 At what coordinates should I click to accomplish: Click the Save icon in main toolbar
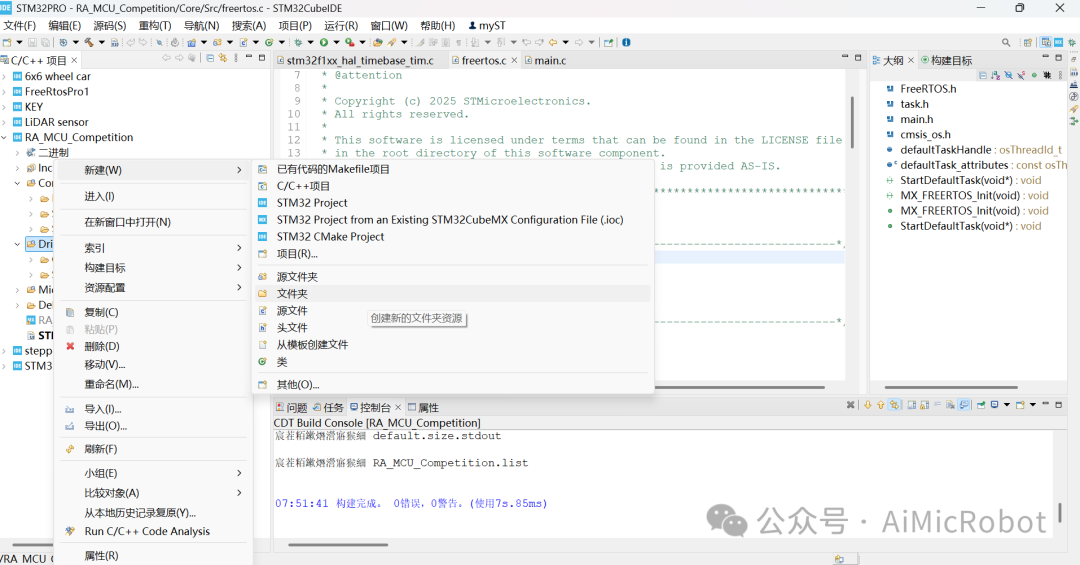(32, 42)
